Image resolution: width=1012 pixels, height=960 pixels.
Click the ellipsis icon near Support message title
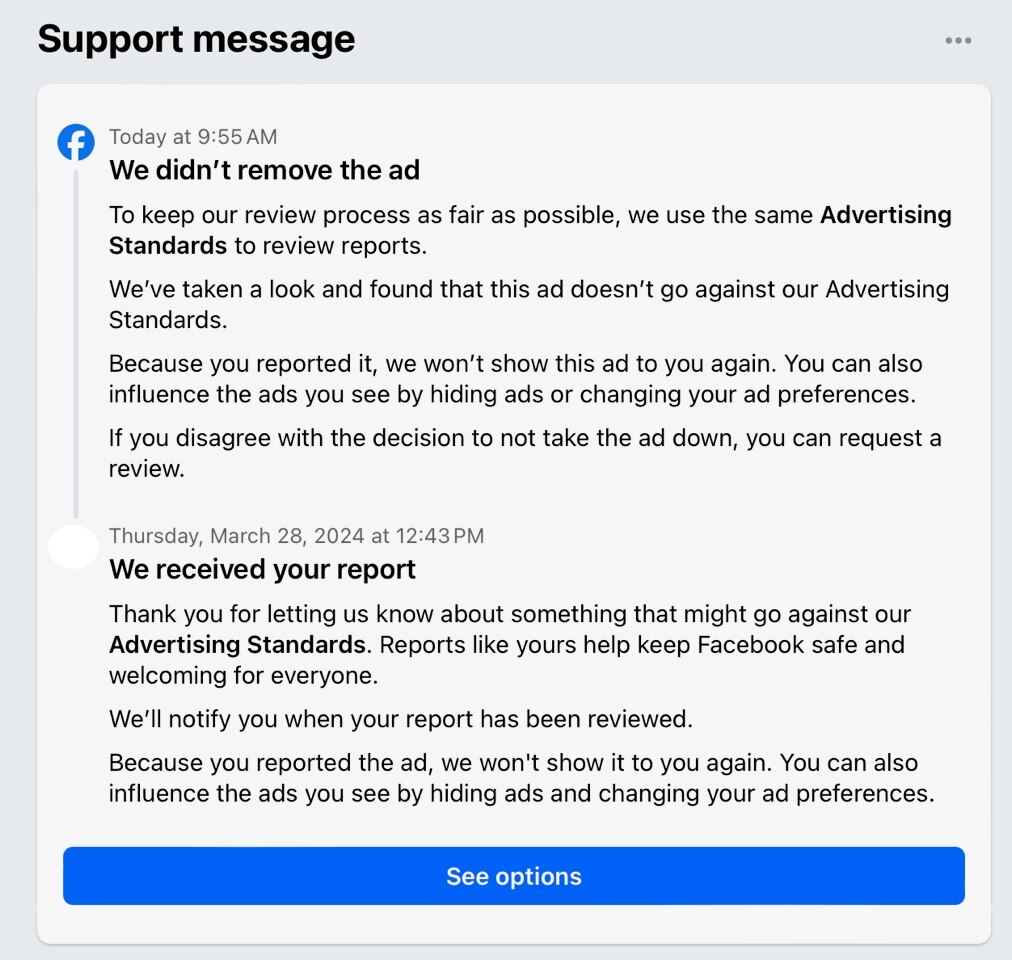(x=958, y=40)
